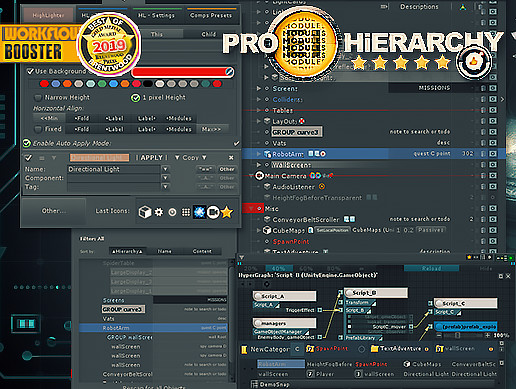Open the red color picker pencil icon
The image size is (516, 389).
coord(229,71)
